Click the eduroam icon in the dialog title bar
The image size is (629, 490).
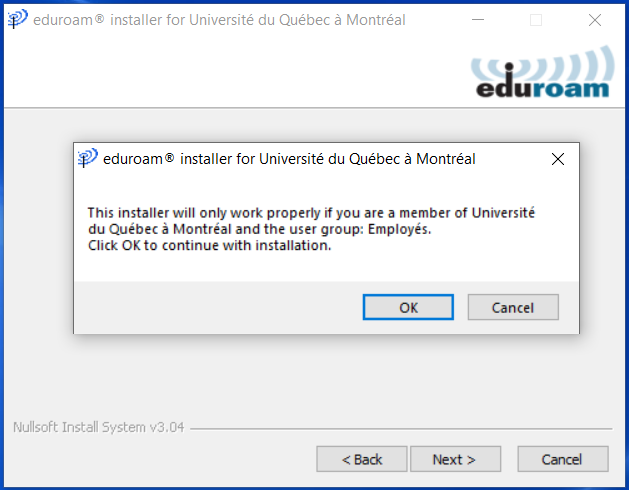point(87,158)
